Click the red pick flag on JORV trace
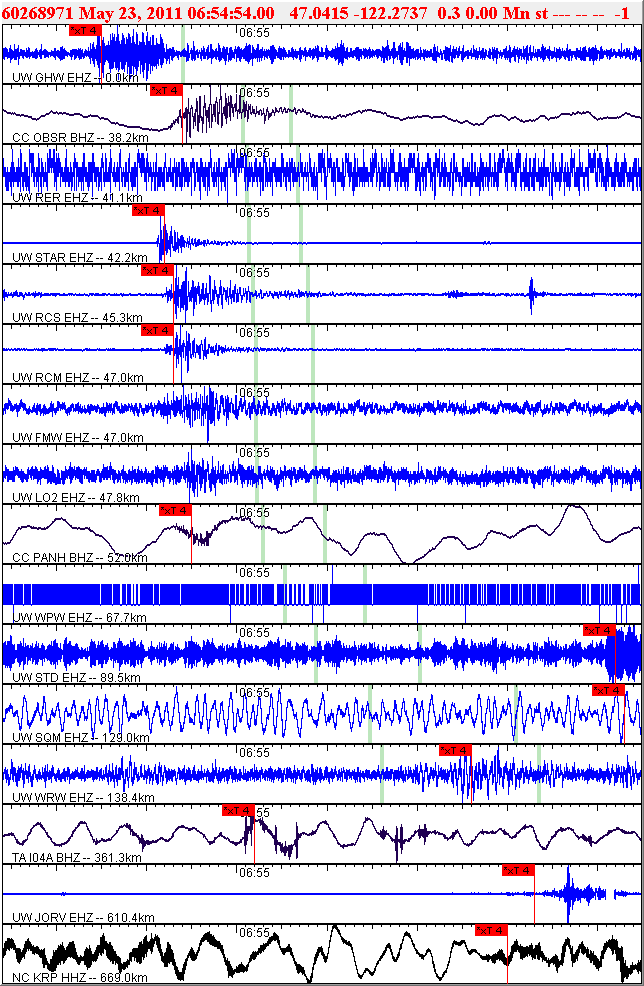 518,870
